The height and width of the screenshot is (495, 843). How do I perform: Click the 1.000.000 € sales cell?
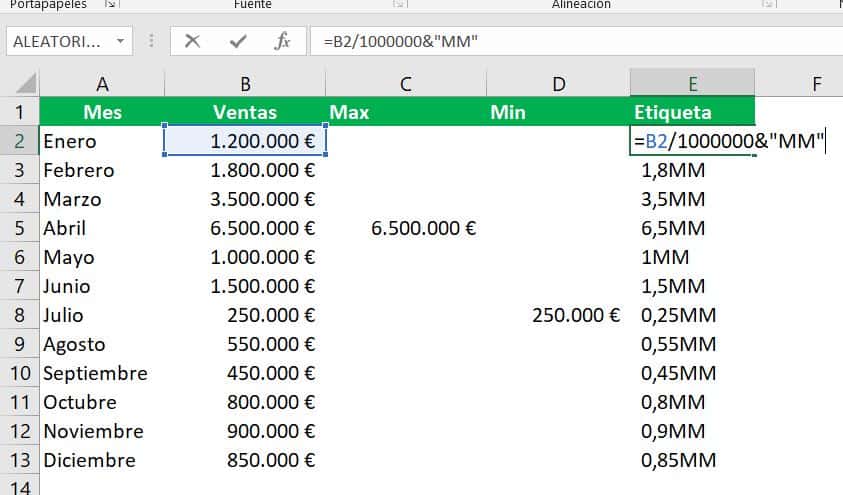coord(245,257)
